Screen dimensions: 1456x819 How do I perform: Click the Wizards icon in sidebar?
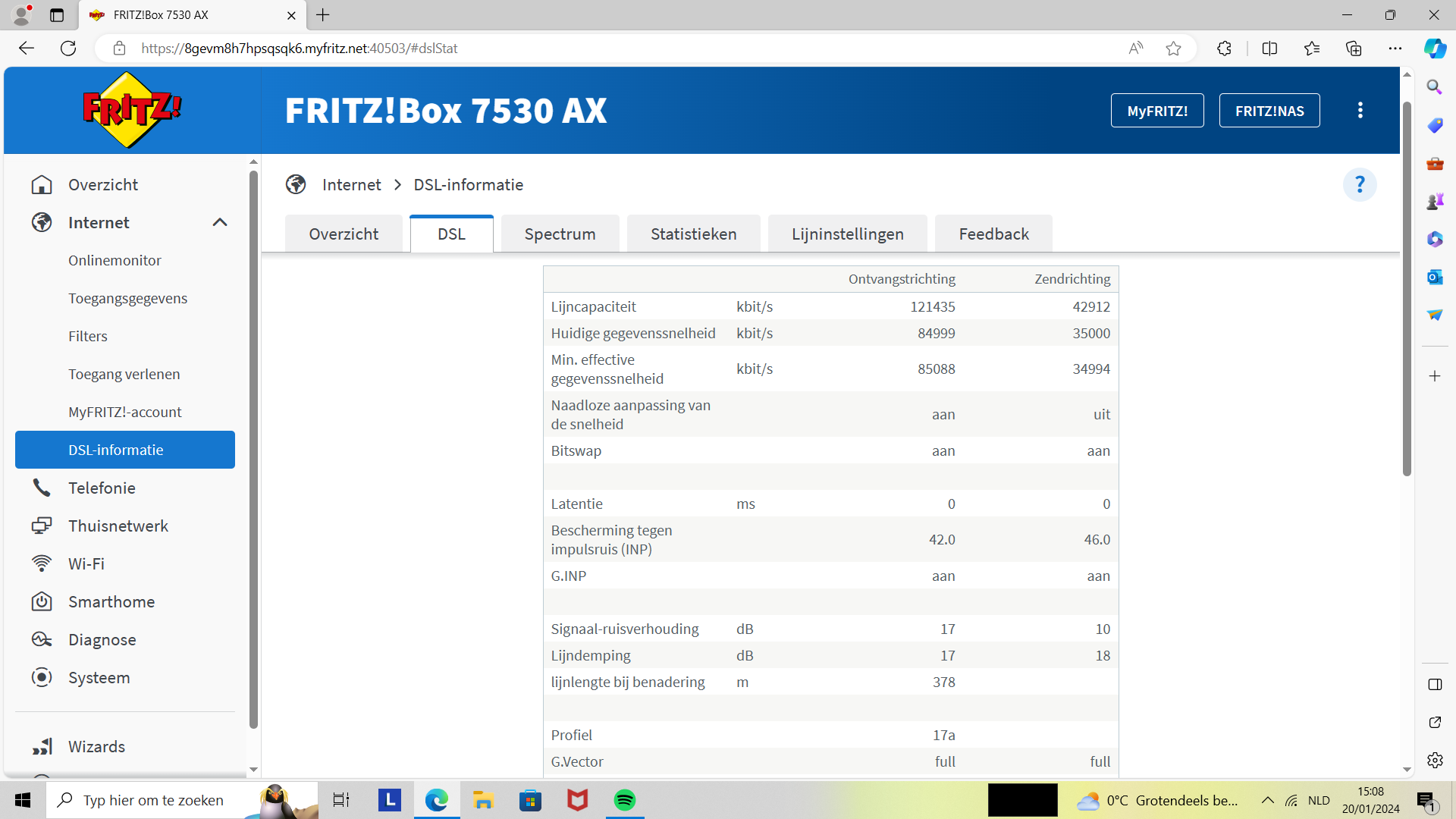[x=42, y=746]
